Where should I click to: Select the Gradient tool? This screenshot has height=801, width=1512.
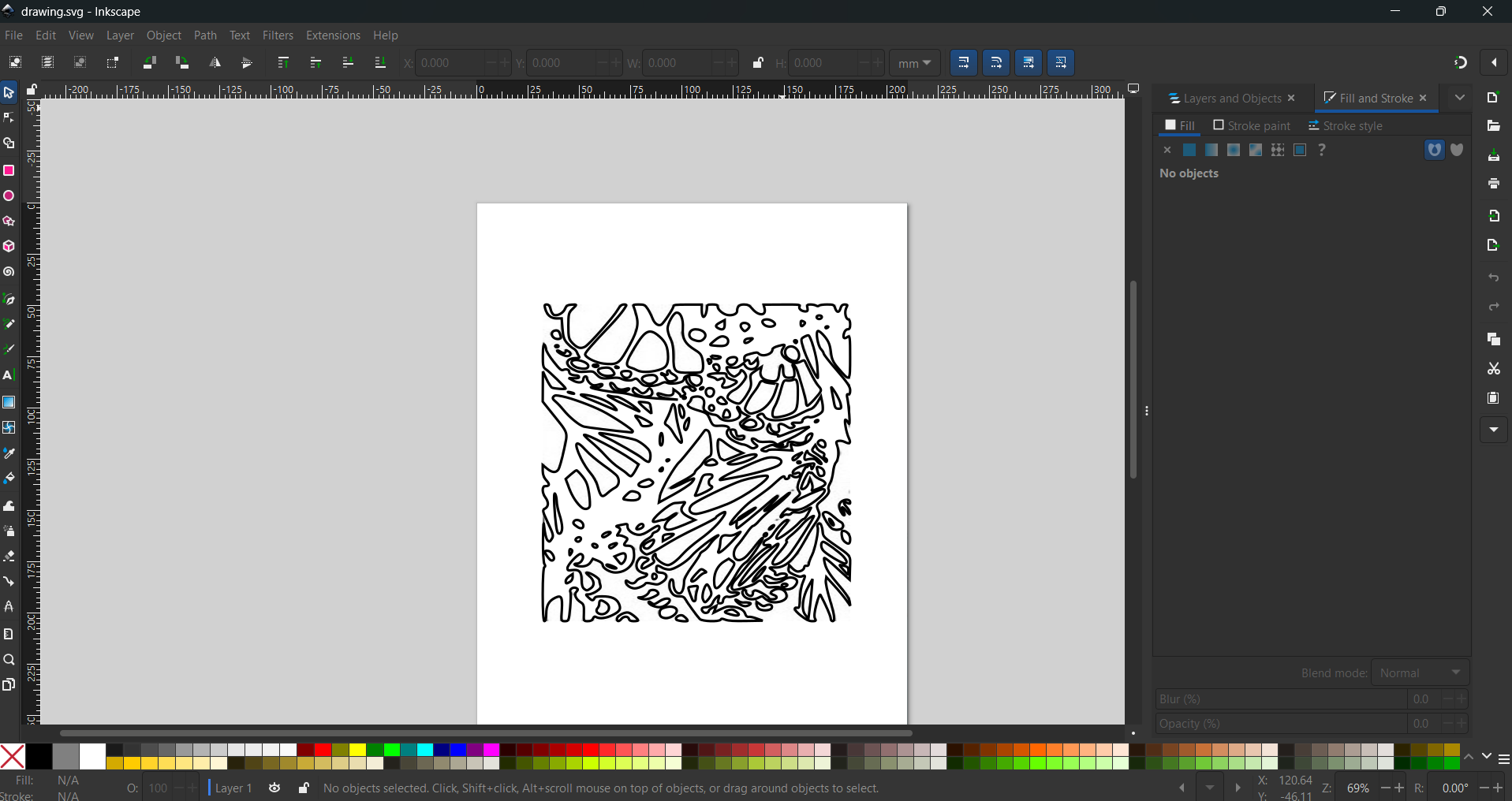click(9, 402)
